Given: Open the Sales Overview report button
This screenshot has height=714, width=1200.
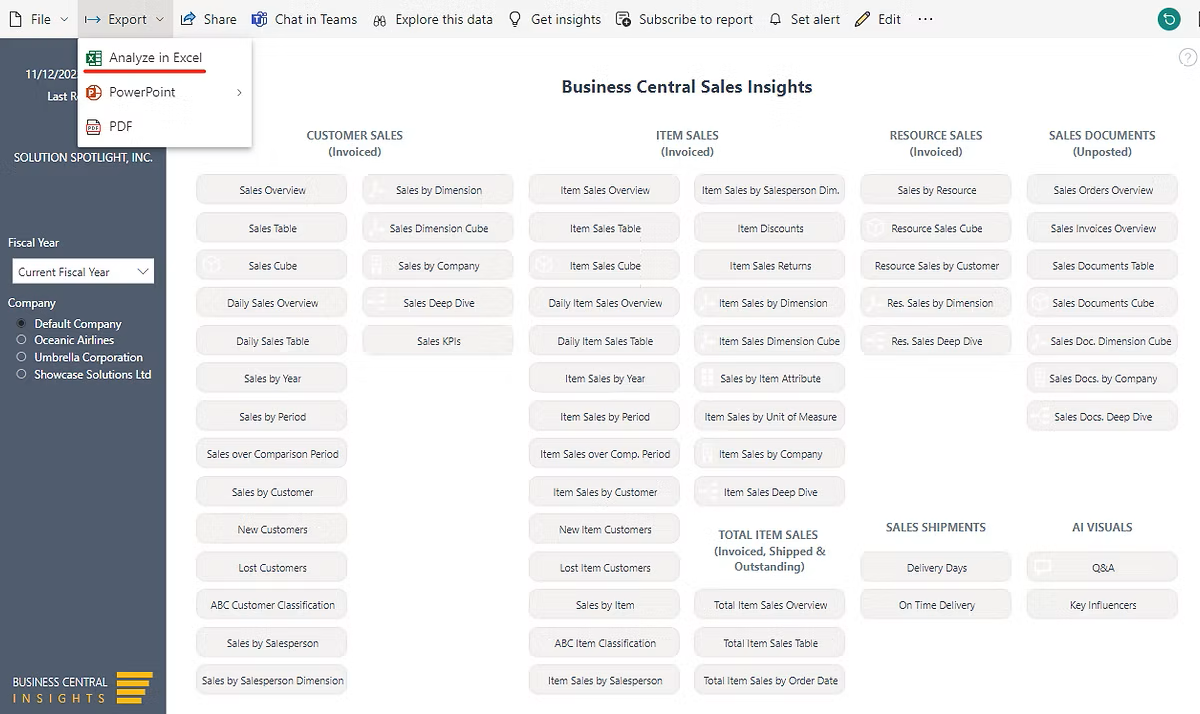Looking at the screenshot, I should (272, 190).
